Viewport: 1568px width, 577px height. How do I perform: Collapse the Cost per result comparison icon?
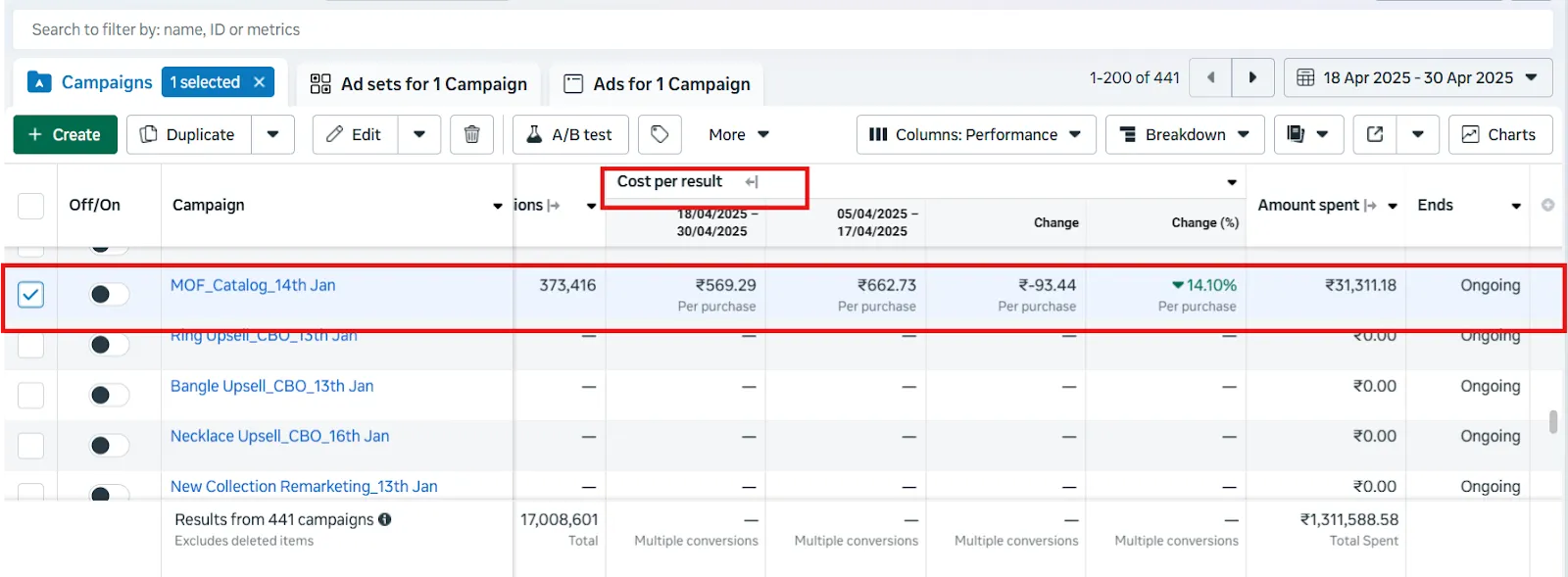tap(752, 182)
